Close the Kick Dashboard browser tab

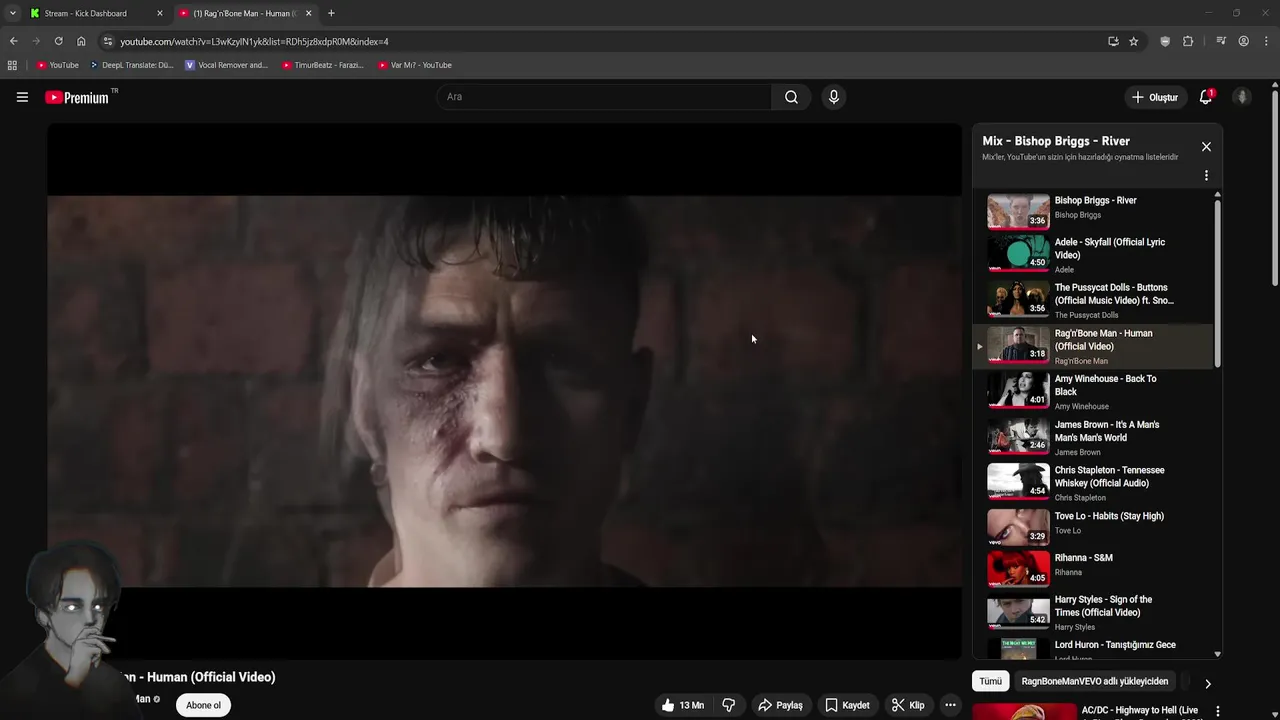click(x=159, y=13)
